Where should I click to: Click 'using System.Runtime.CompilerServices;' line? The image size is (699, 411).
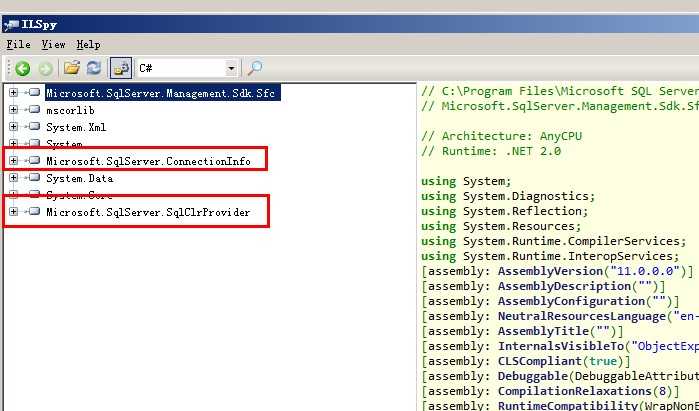(x=554, y=241)
